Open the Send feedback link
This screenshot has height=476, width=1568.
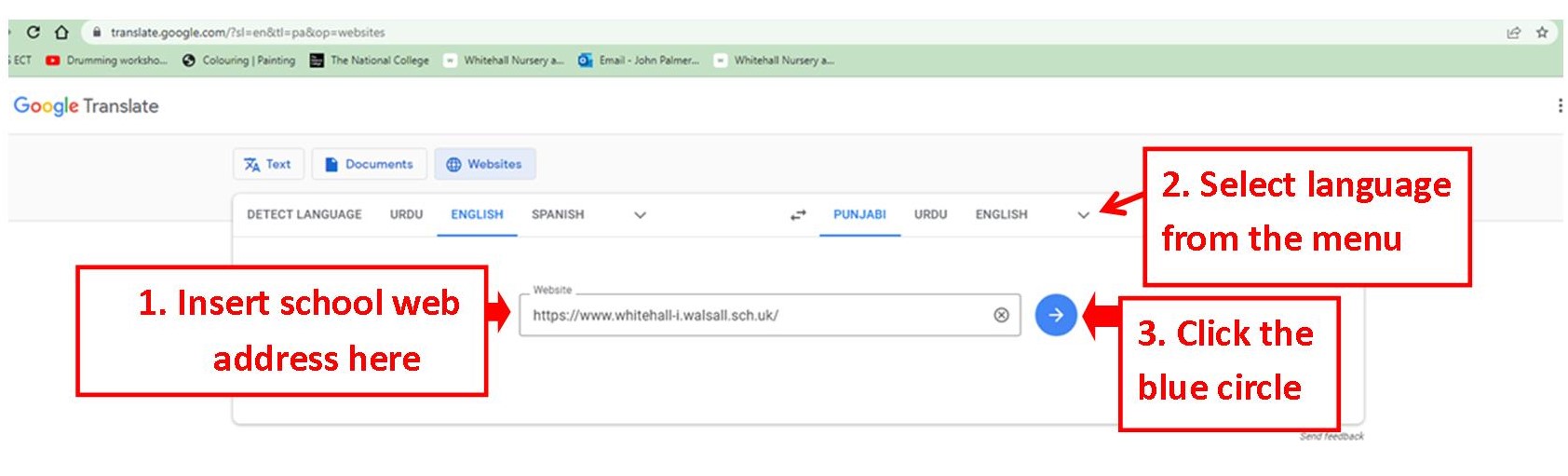[1331, 436]
